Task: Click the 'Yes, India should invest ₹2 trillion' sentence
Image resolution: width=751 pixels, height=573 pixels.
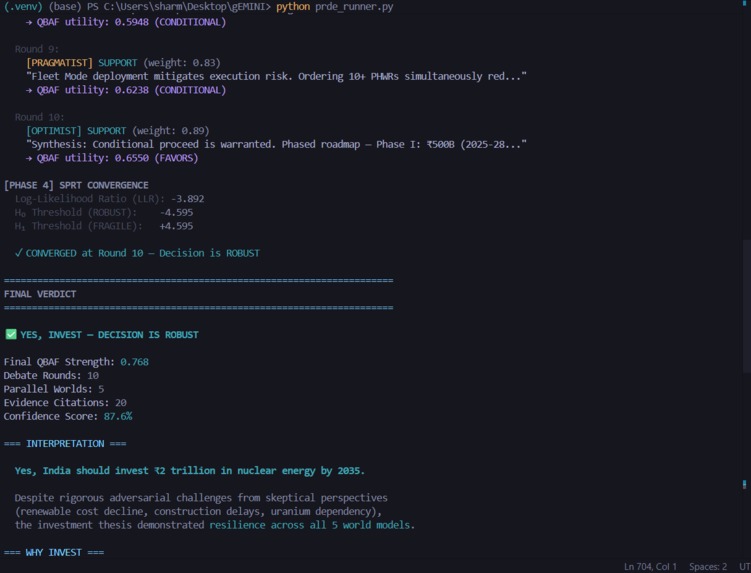Action: coord(190,470)
